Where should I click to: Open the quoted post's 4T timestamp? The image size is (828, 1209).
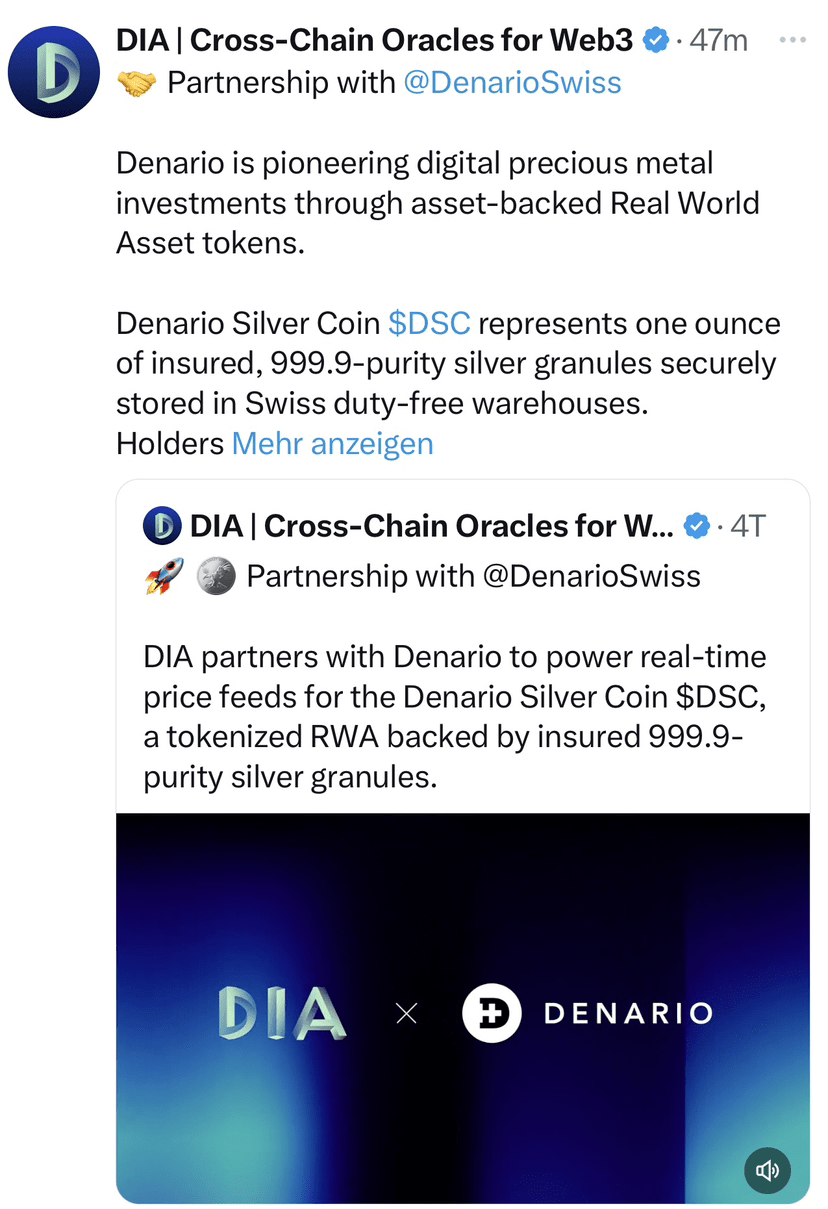(x=747, y=525)
